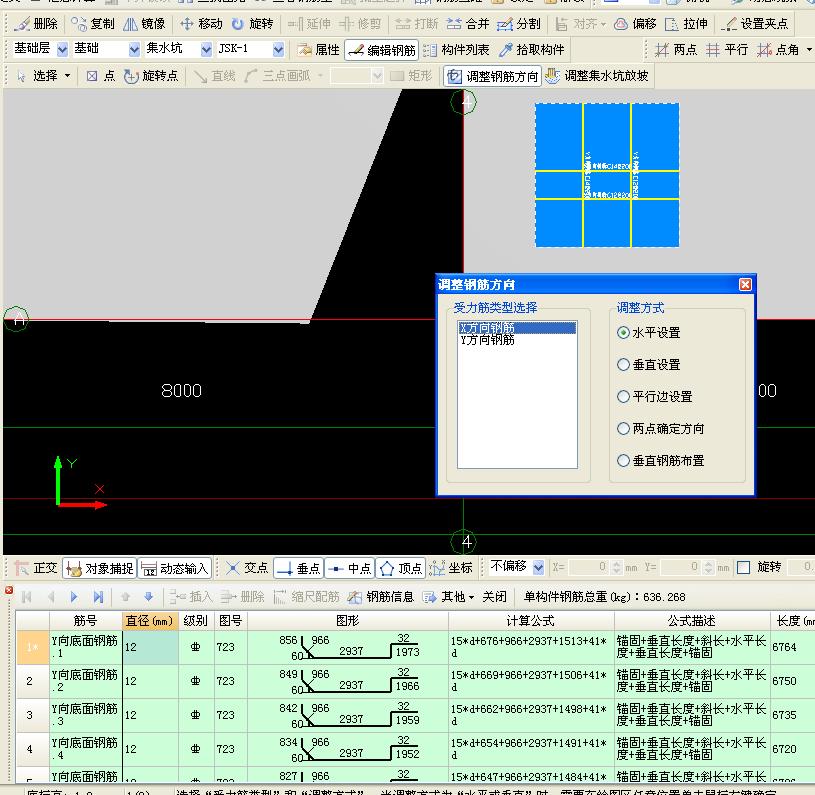This screenshot has width=815, height=795.
Task: Open 构件列表 component list
Action: [456, 50]
